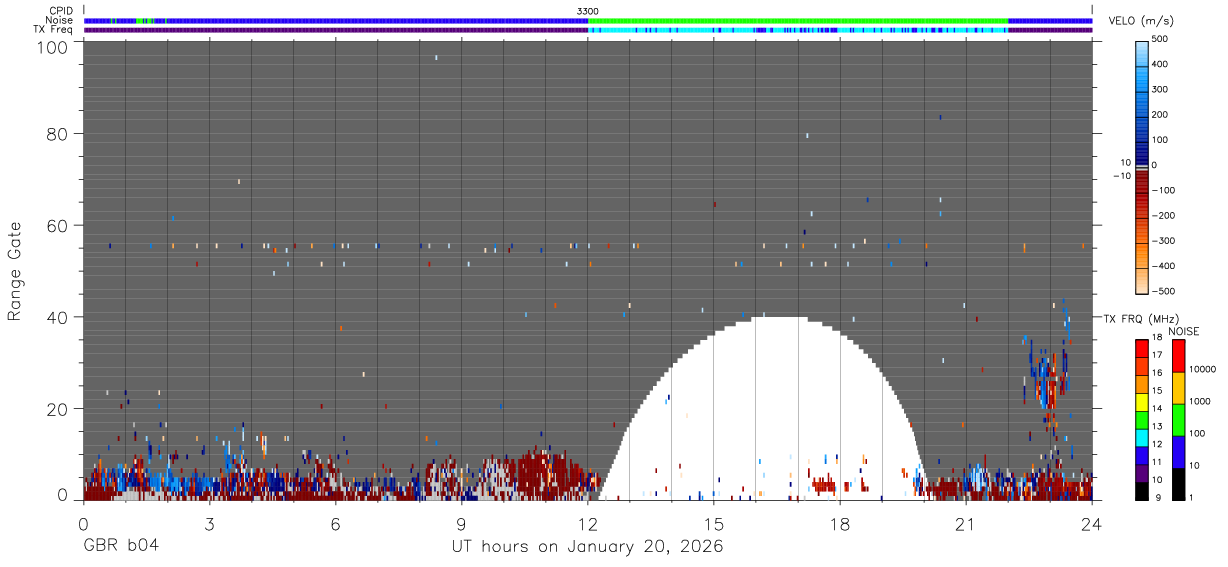Screen dimensions: 1228x567
Task: Click the velocity scale -10 threshold label
Action: click(1122, 176)
